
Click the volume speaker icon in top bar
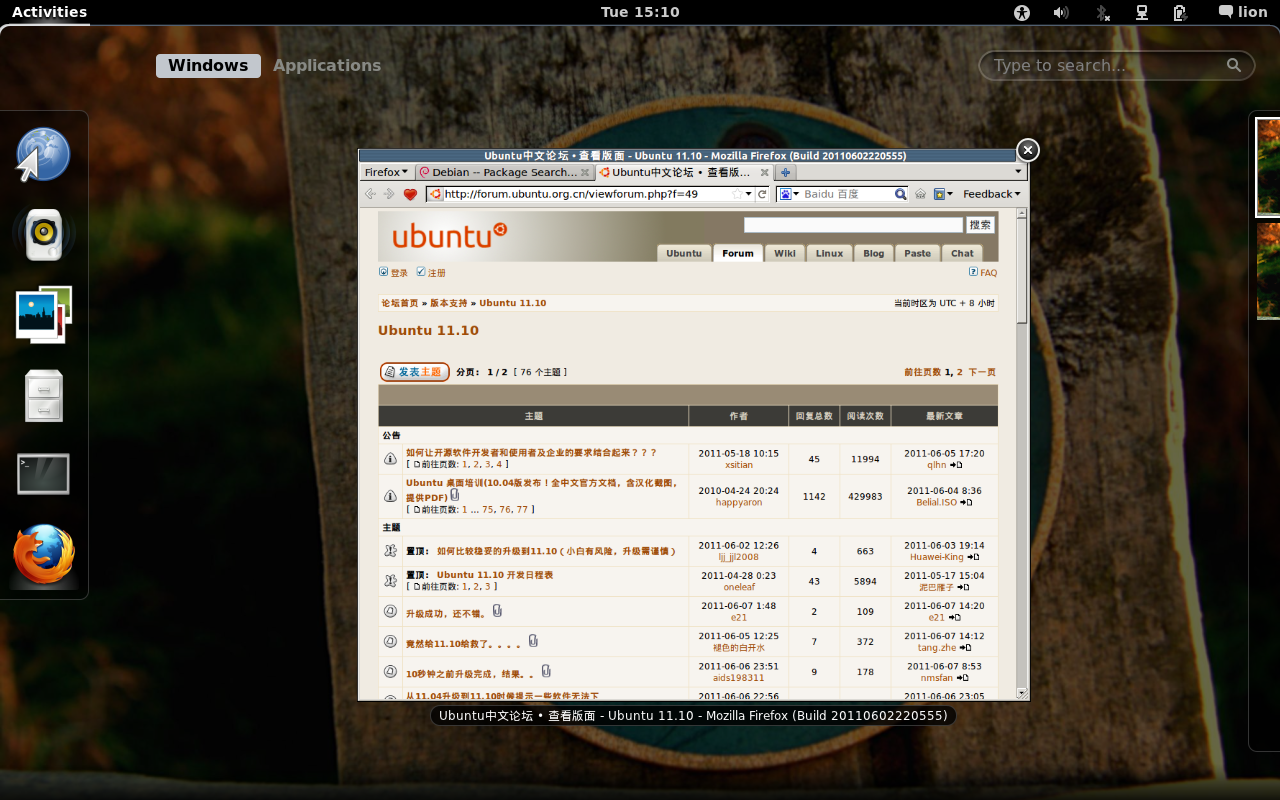1061,12
